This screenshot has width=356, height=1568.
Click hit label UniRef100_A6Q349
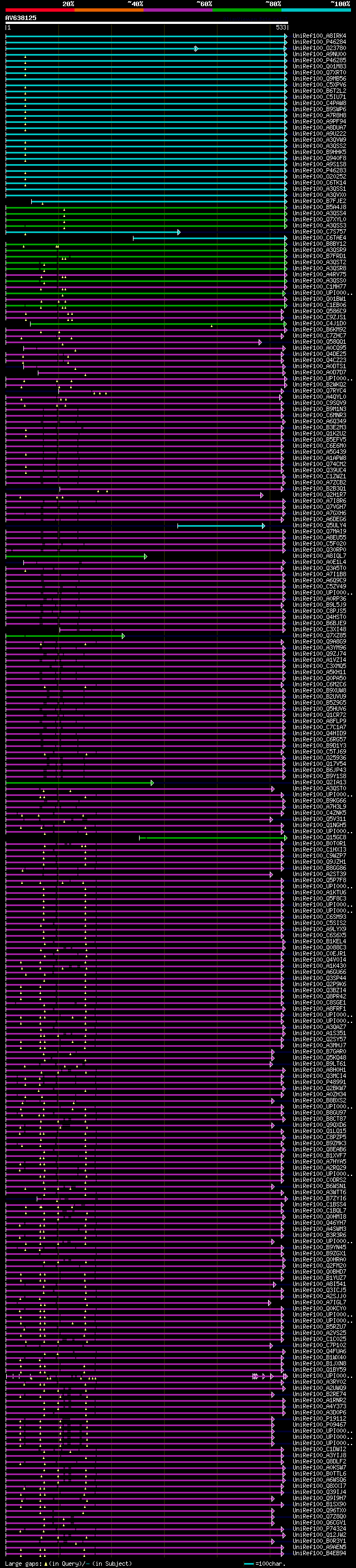(x=319, y=421)
